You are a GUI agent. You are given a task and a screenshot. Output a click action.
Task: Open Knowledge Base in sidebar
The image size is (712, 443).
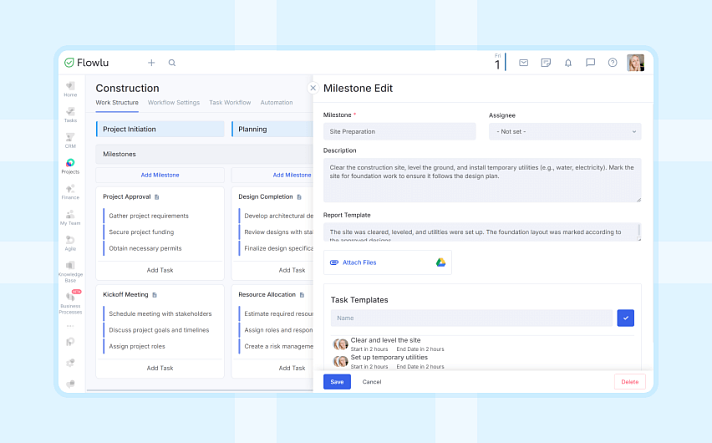[x=70, y=271]
